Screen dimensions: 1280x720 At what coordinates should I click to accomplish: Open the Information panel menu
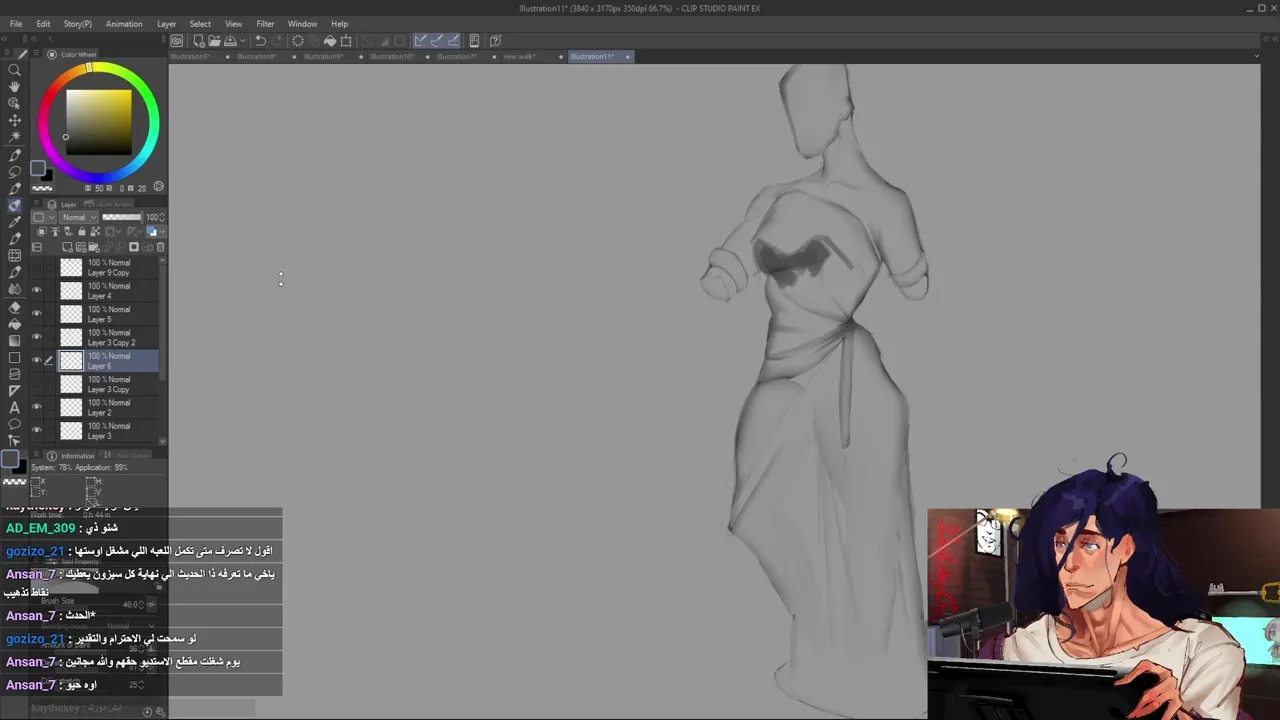point(38,455)
